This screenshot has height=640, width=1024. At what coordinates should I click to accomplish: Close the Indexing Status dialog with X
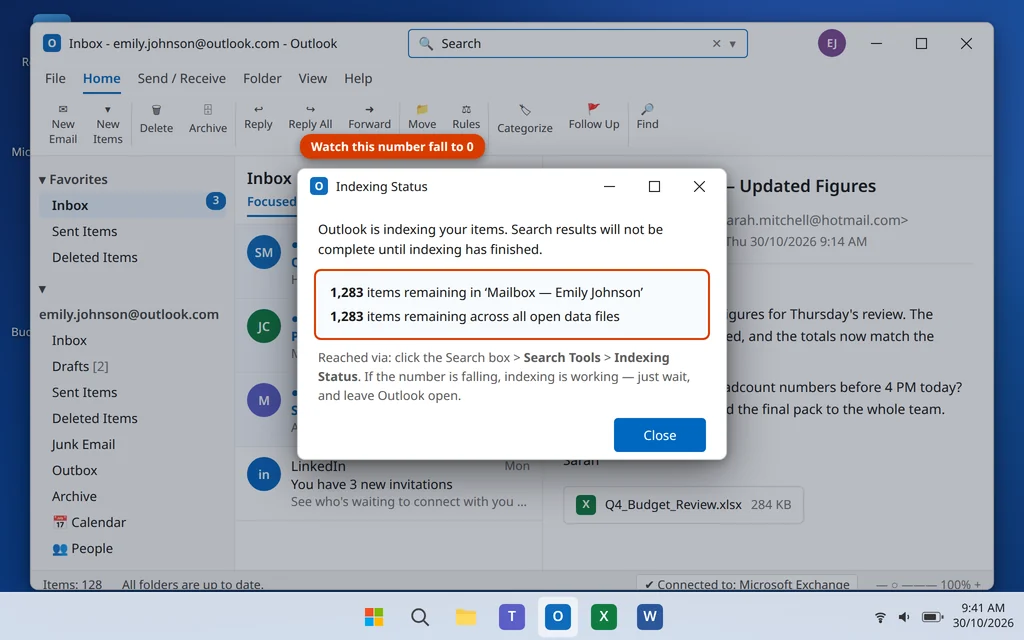tap(699, 187)
